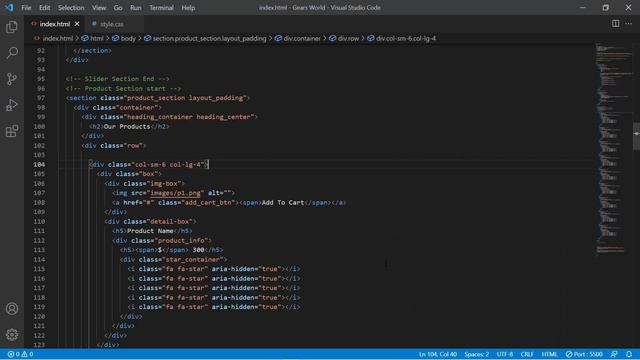Click CRLF end of line selector
The width and height of the screenshot is (640, 360).
point(527,354)
